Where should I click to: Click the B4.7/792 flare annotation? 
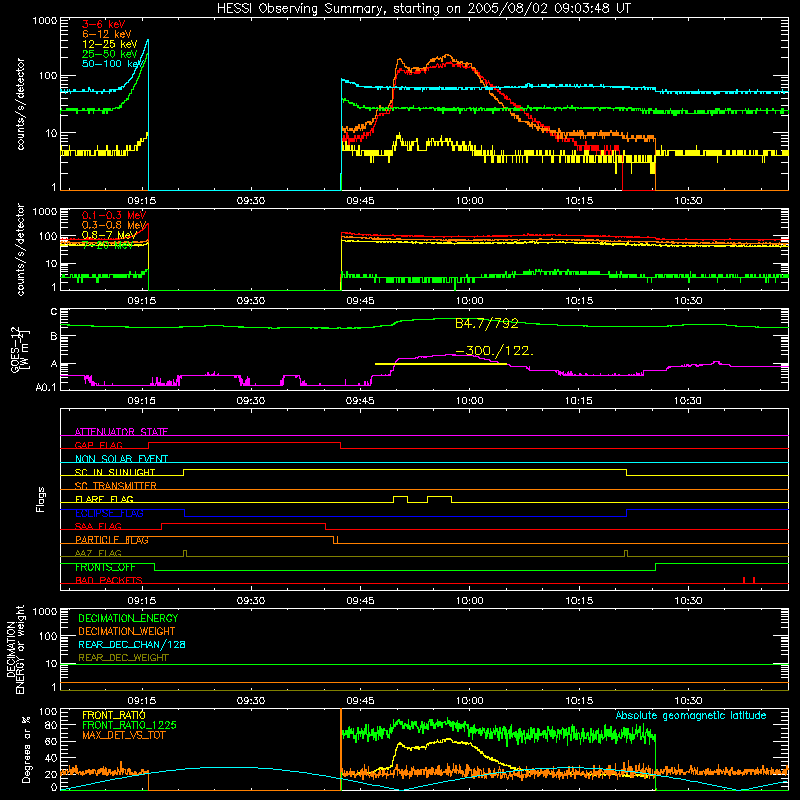pos(487,323)
